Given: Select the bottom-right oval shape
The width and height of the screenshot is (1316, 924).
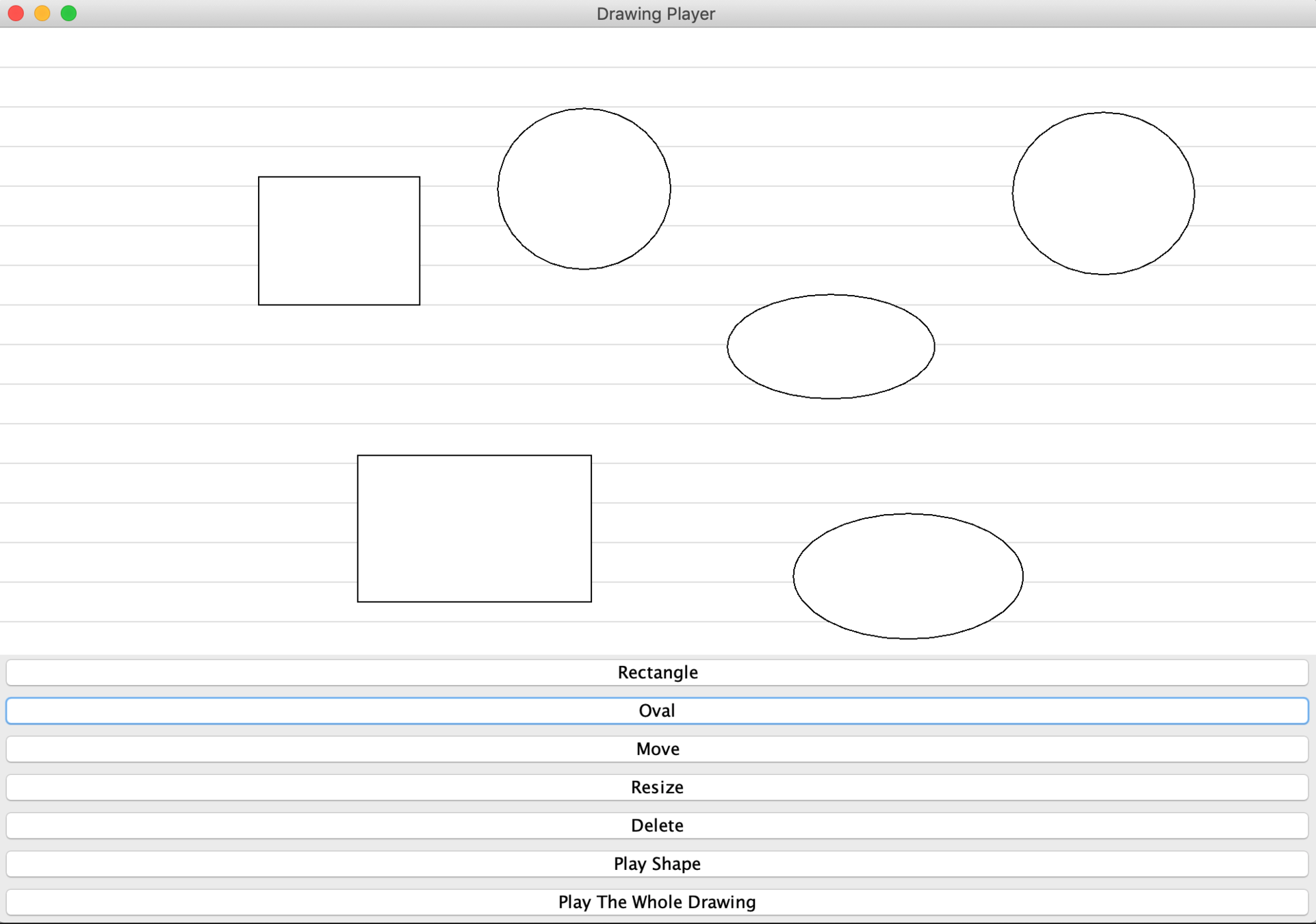Looking at the screenshot, I should pos(908,576).
